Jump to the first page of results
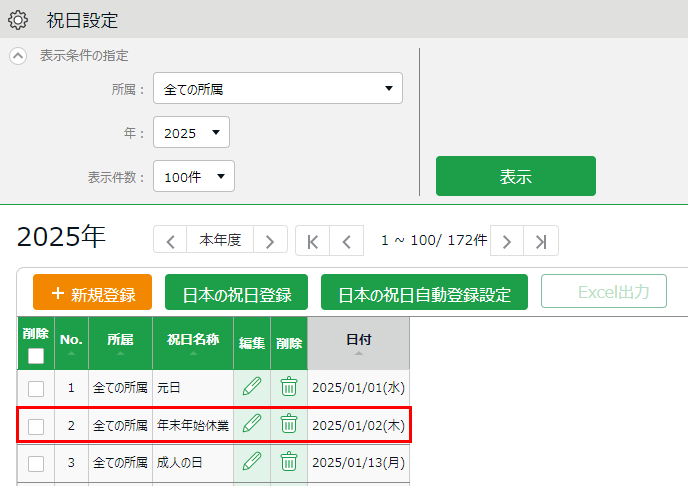This screenshot has height=486, width=688. [313, 241]
